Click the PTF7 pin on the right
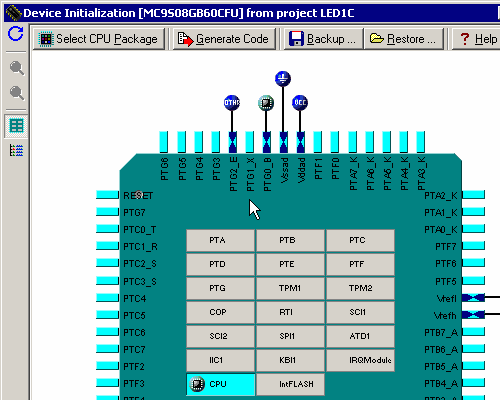 coord(473,246)
